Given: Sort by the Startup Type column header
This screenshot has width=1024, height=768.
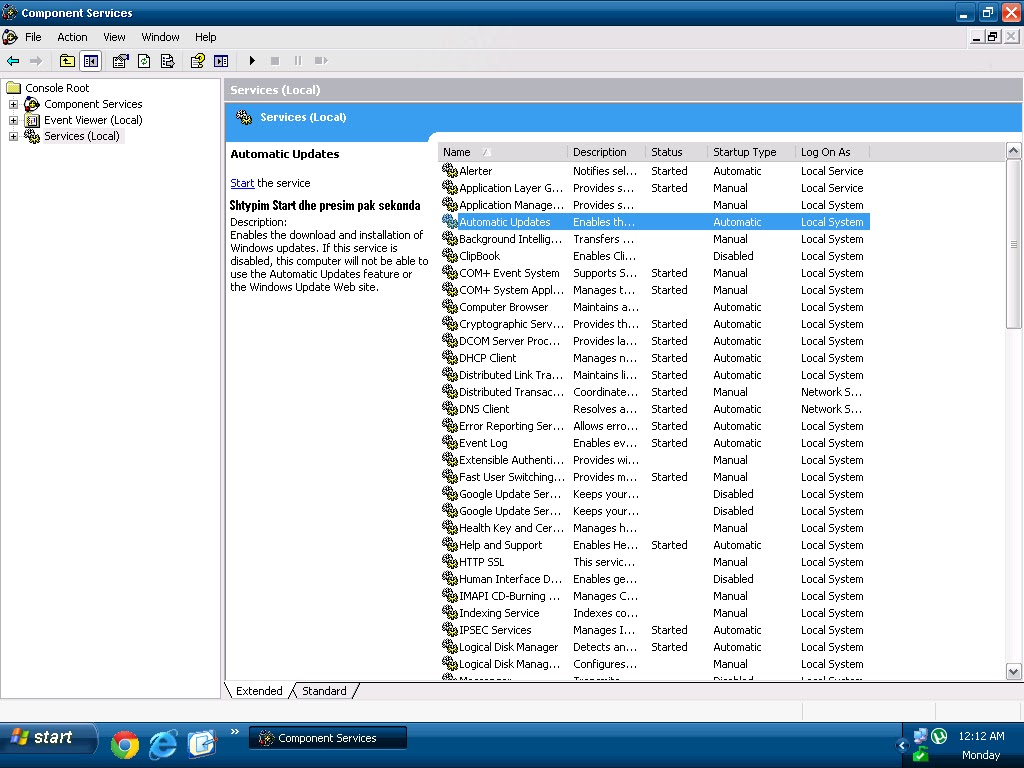Looking at the screenshot, I should [x=752, y=152].
